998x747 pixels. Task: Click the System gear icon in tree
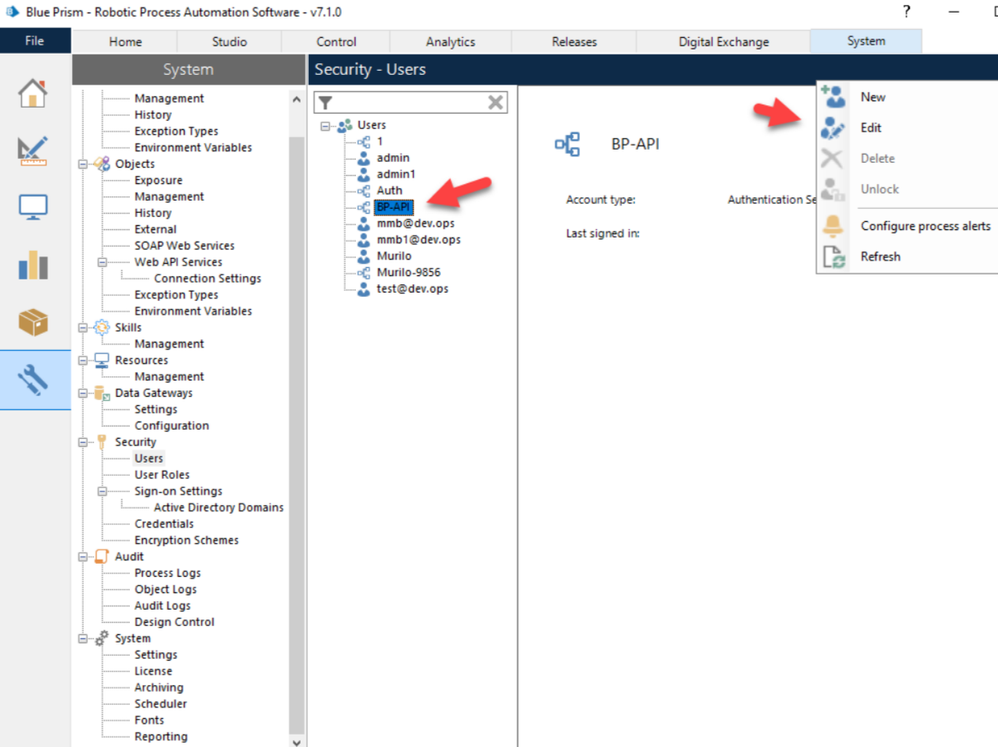pos(102,638)
